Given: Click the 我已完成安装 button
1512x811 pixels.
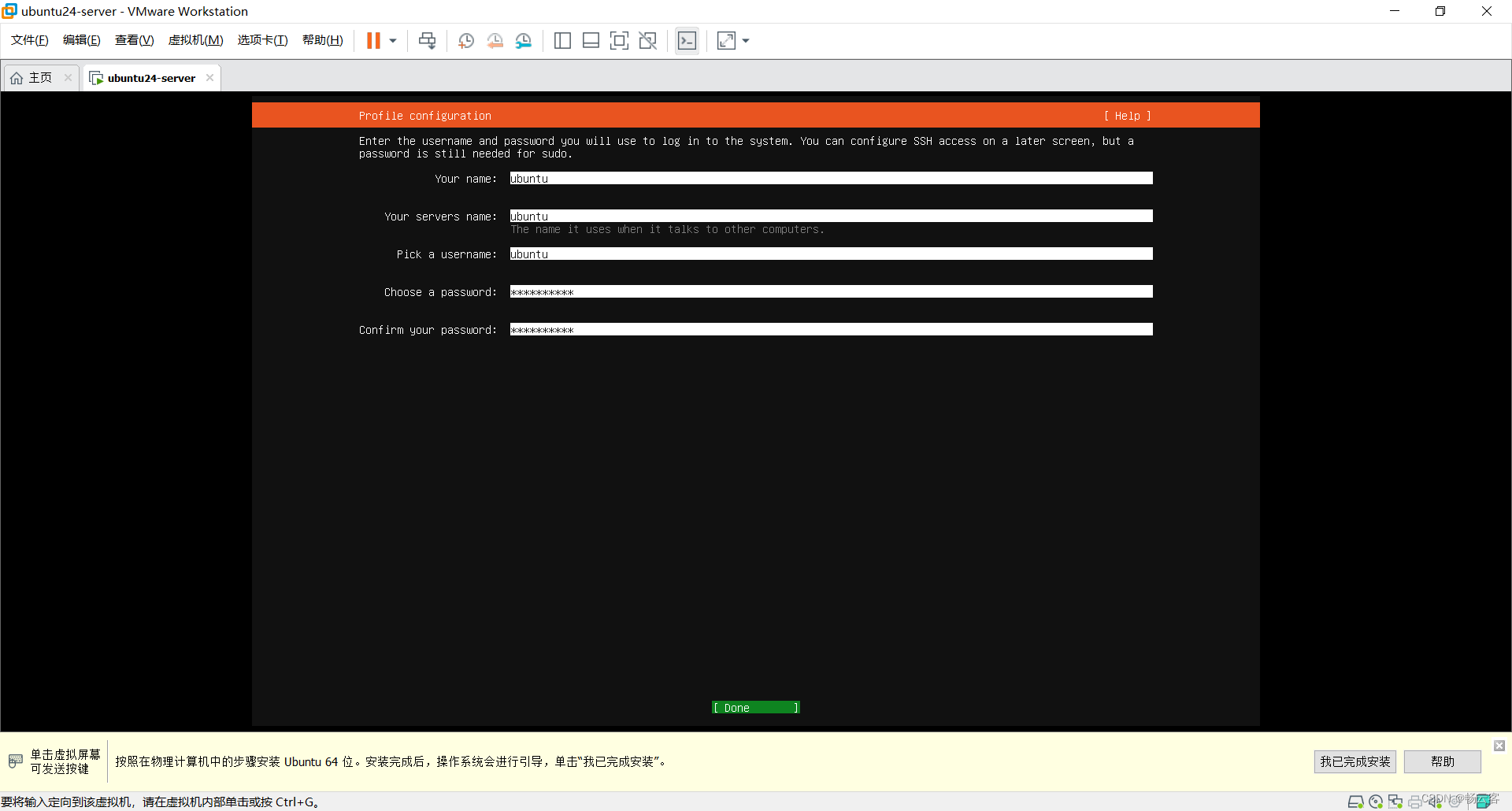Looking at the screenshot, I should (x=1354, y=761).
